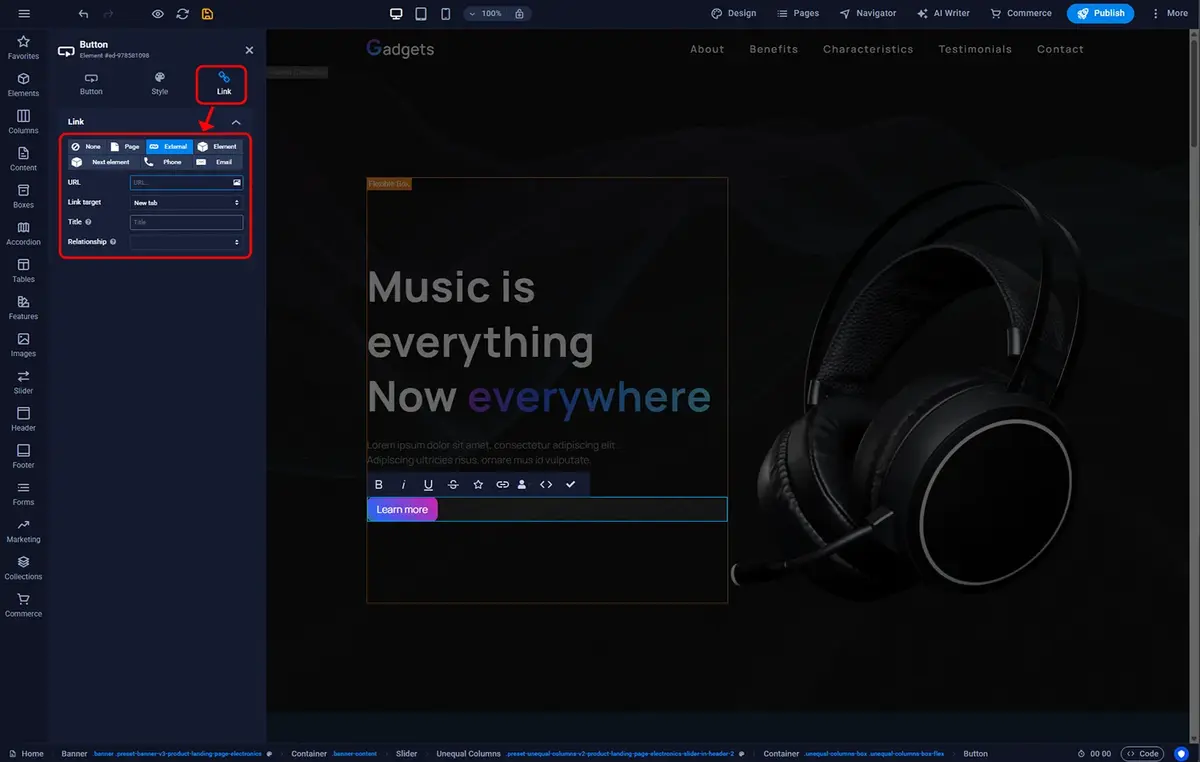Switch to tablet device view
This screenshot has height=762, width=1200.
(x=421, y=14)
